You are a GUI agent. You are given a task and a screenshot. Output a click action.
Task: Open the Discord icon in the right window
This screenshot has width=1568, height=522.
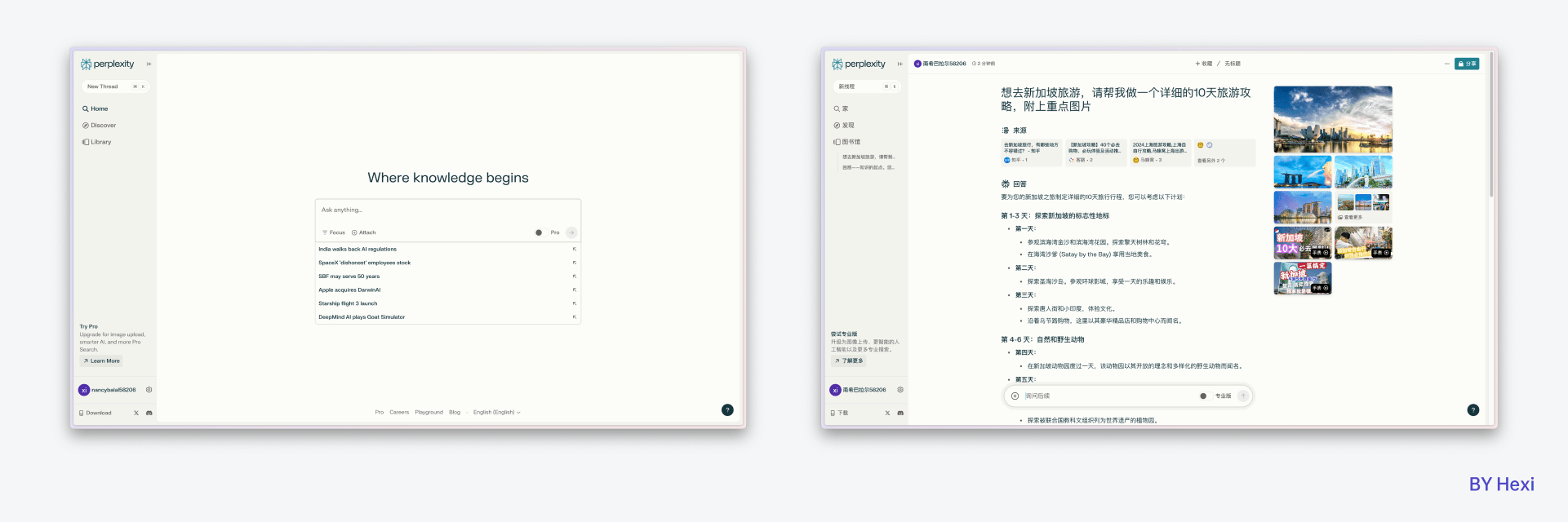tap(900, 413)
